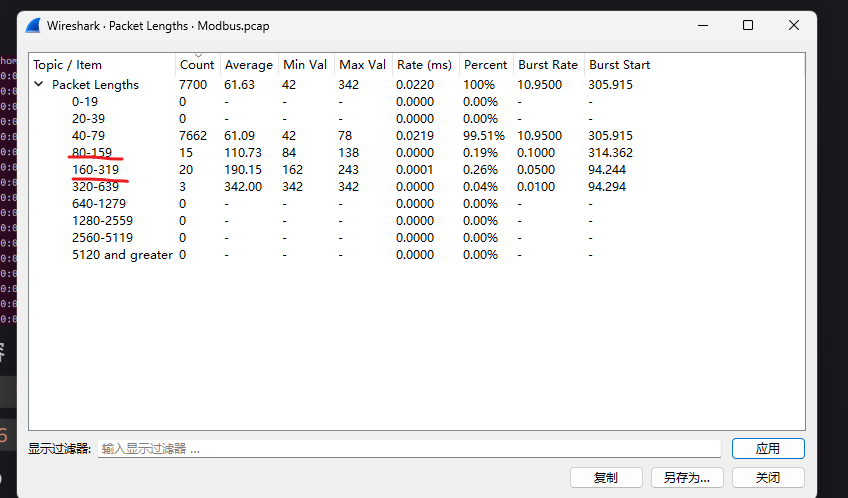Select the 160-319 length row
This screenshot has width=848, height=498.
416,170
